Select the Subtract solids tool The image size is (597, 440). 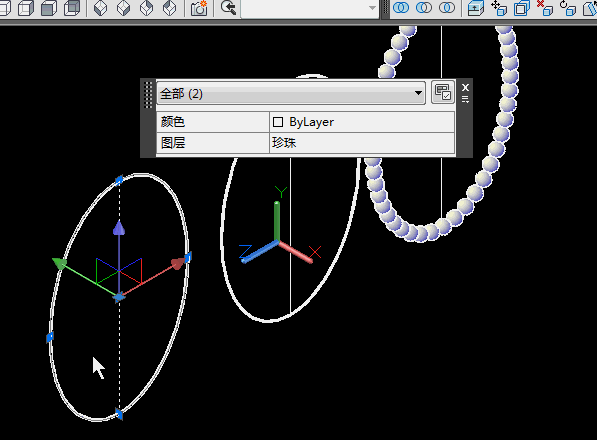(424, 8)
